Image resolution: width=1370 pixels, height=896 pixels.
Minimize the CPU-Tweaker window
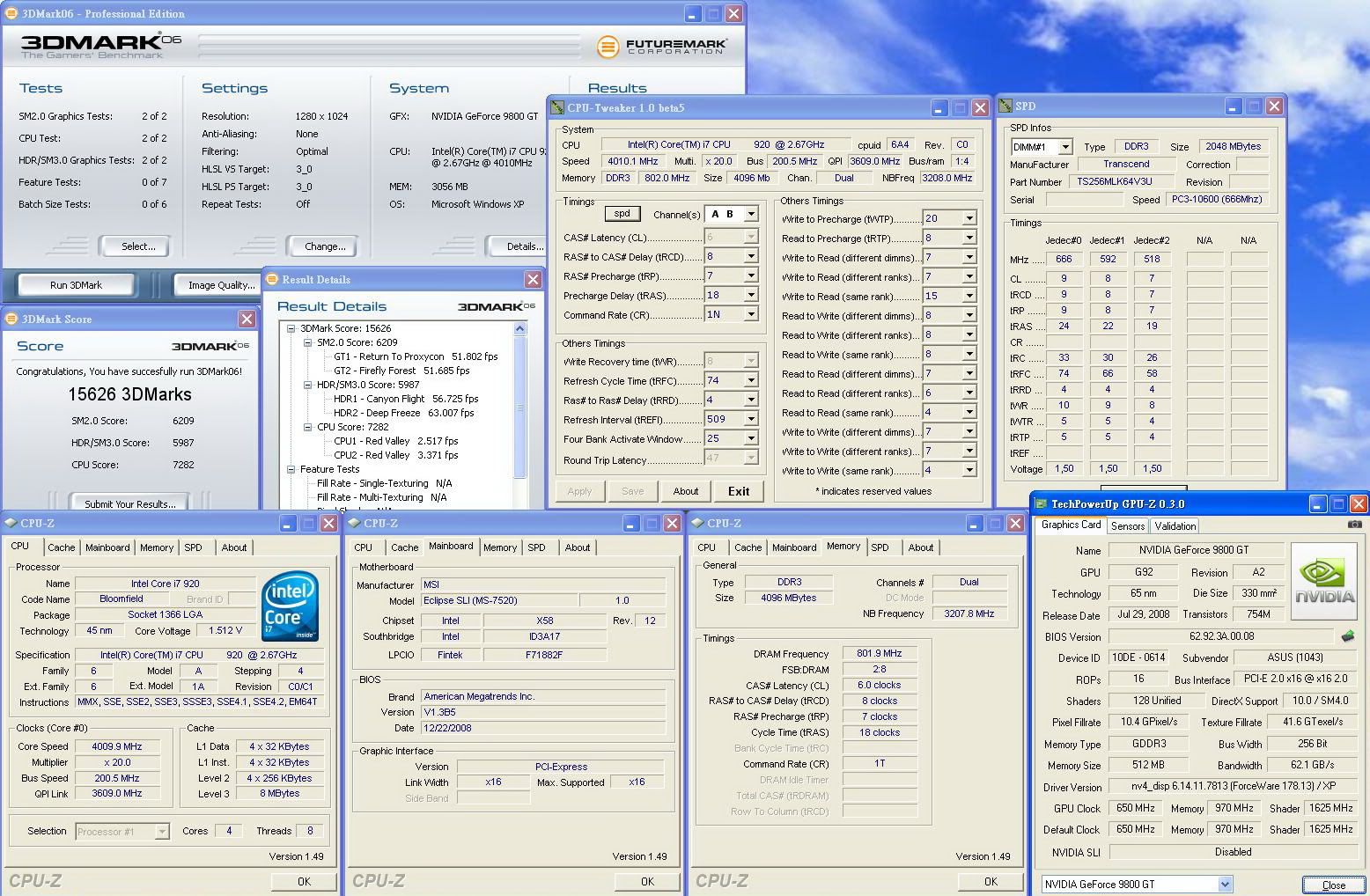click(x=939, y=107)
